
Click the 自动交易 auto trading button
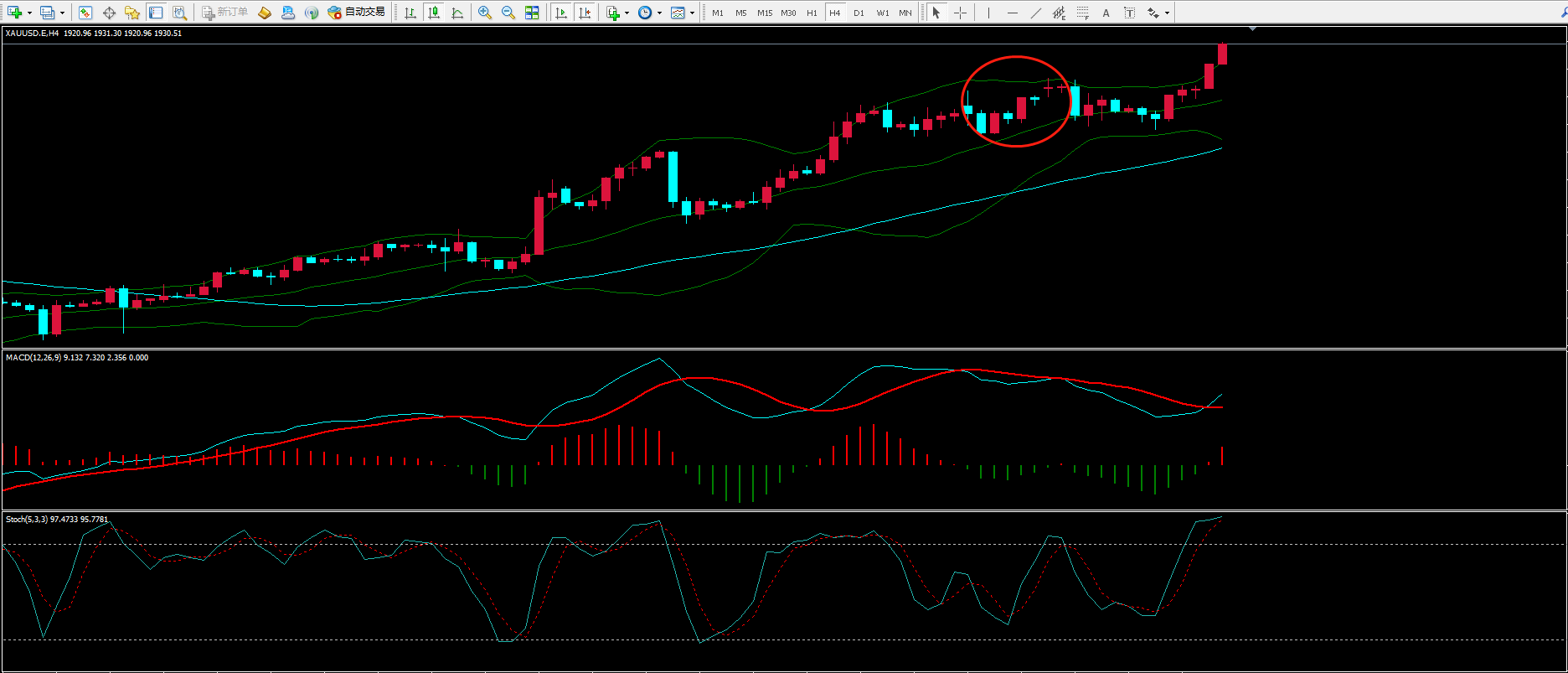tap(357, 13)
